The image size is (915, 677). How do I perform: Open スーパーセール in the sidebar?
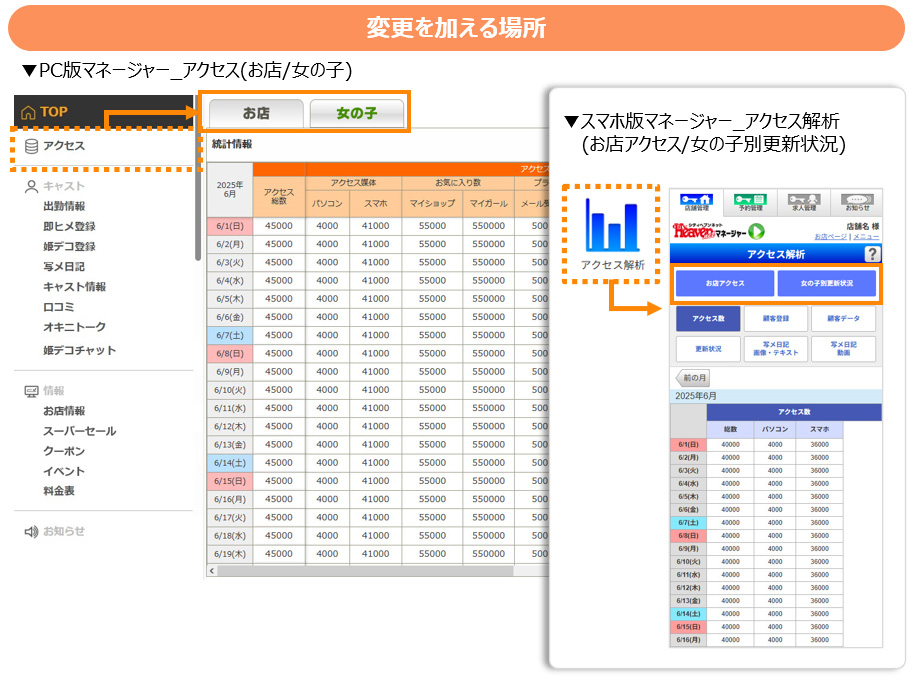[x=79, y=431]
